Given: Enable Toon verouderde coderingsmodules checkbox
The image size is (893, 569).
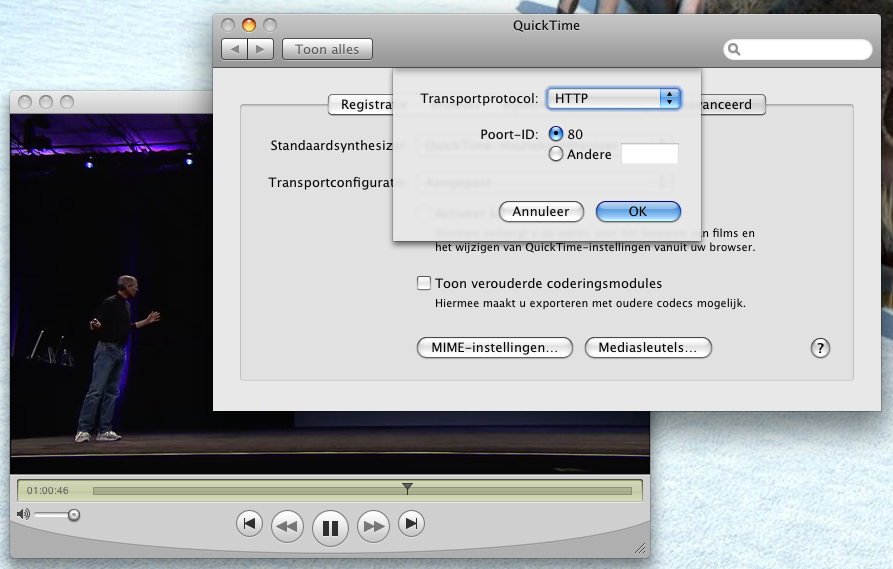Looking at the screenshot, I should (x=424, y=283).
